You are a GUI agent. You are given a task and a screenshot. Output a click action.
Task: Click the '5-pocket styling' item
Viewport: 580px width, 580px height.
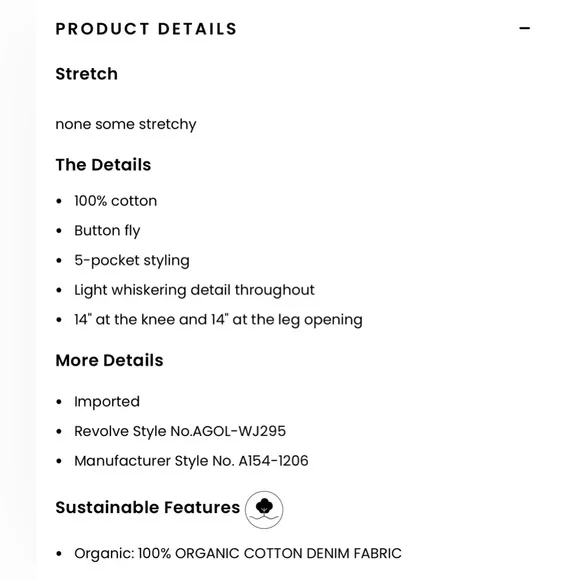(x=132, y=260)
